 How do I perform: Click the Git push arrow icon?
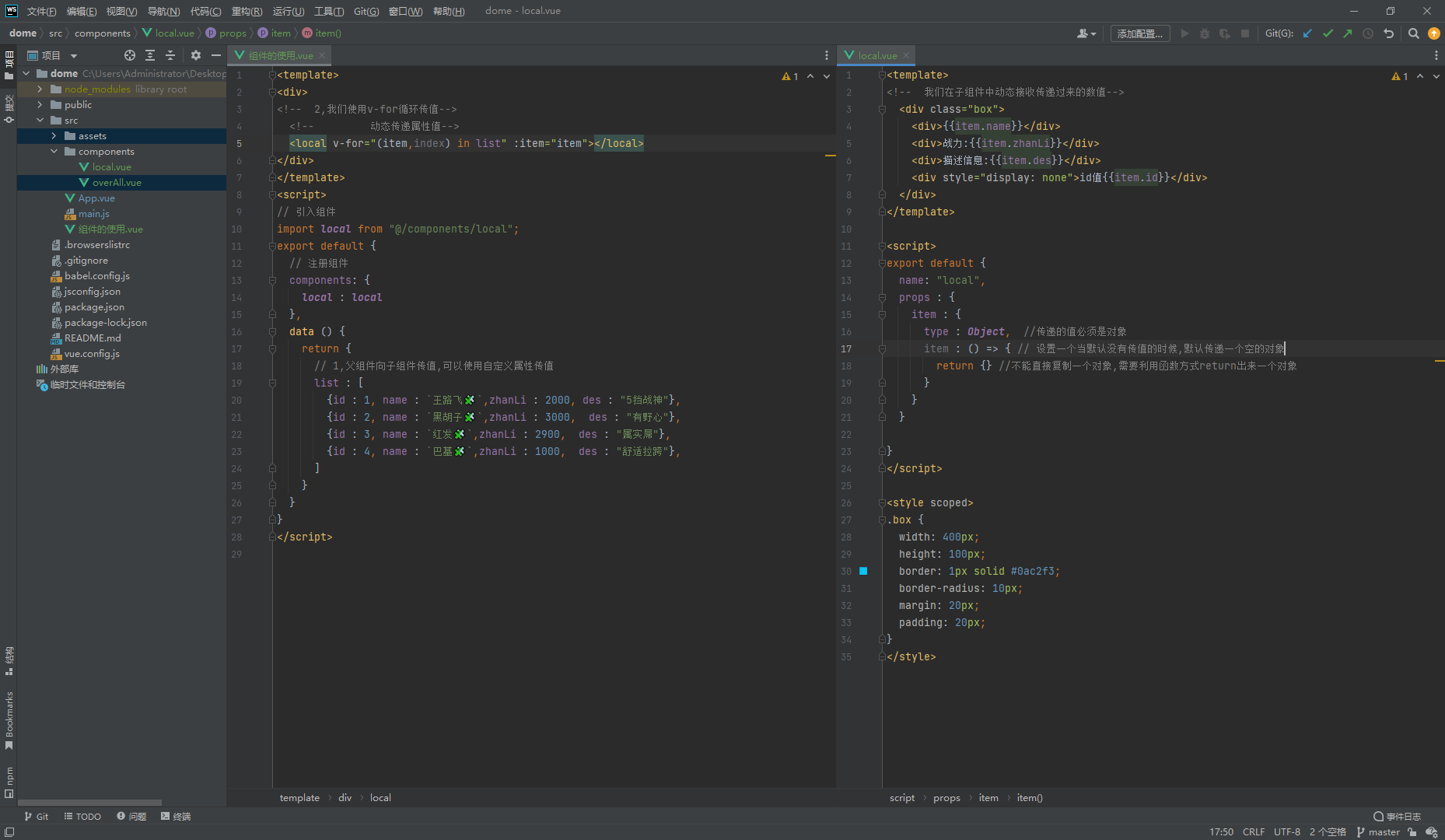1347,33
